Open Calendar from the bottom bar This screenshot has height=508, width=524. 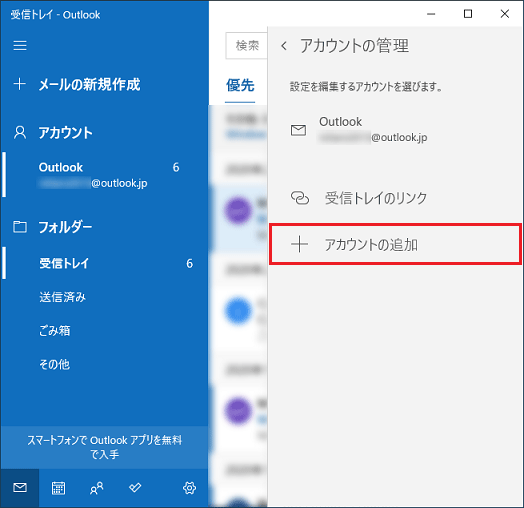tap(58, 488)
